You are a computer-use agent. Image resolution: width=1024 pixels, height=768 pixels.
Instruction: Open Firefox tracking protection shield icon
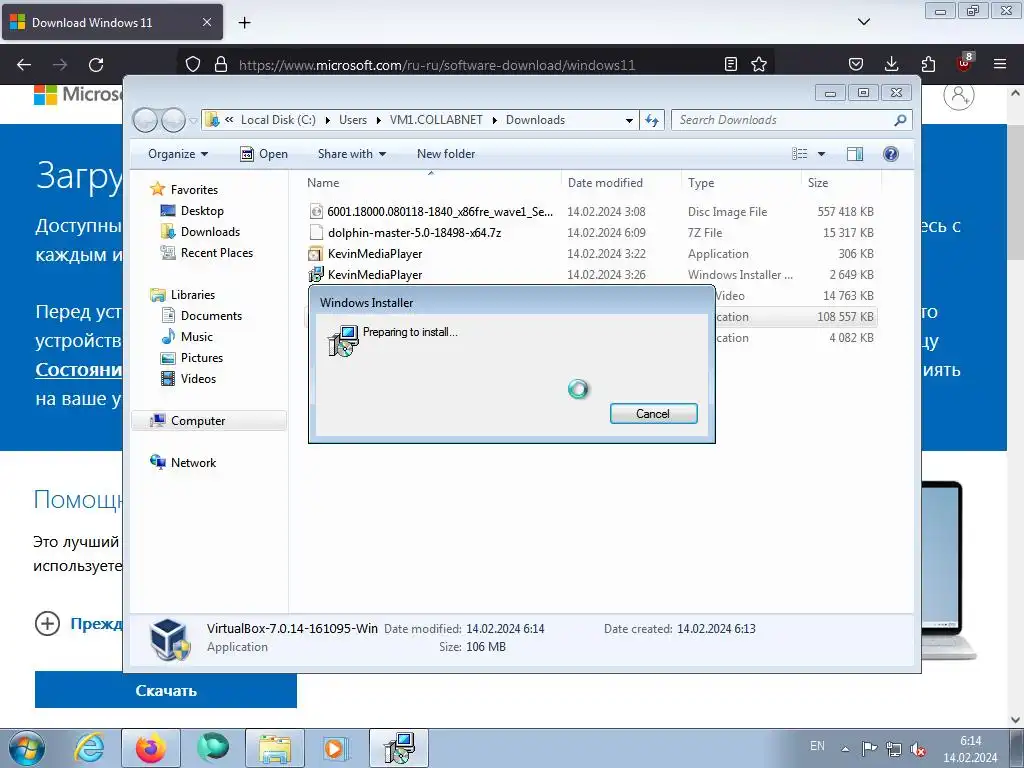pos(193,64)
